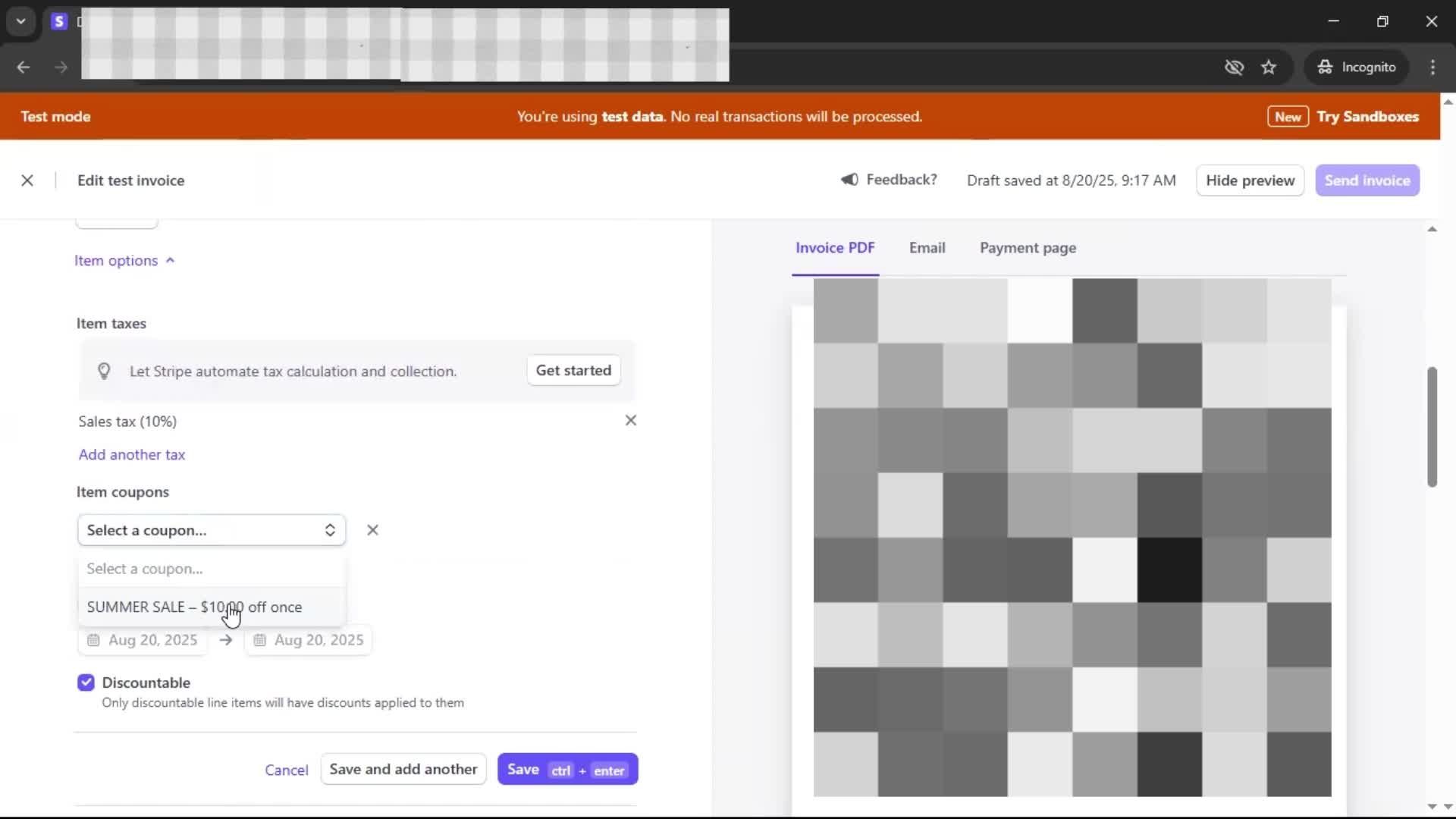Image resolution: width=1456 pixels, height=819 pixels.
Task: Close the Edit test invoice editor
Action: click(x=27, y=180)
